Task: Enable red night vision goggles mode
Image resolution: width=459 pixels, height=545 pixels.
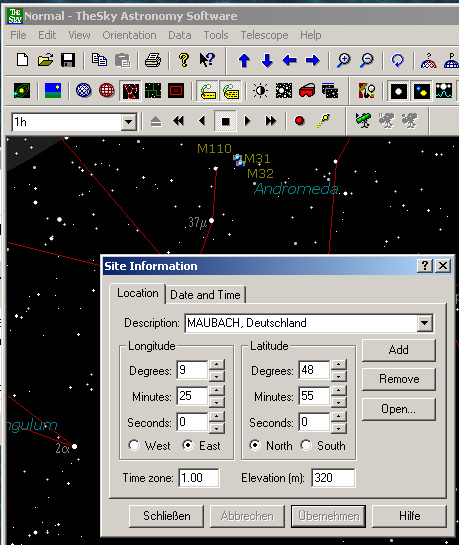Action: point(307,91)
